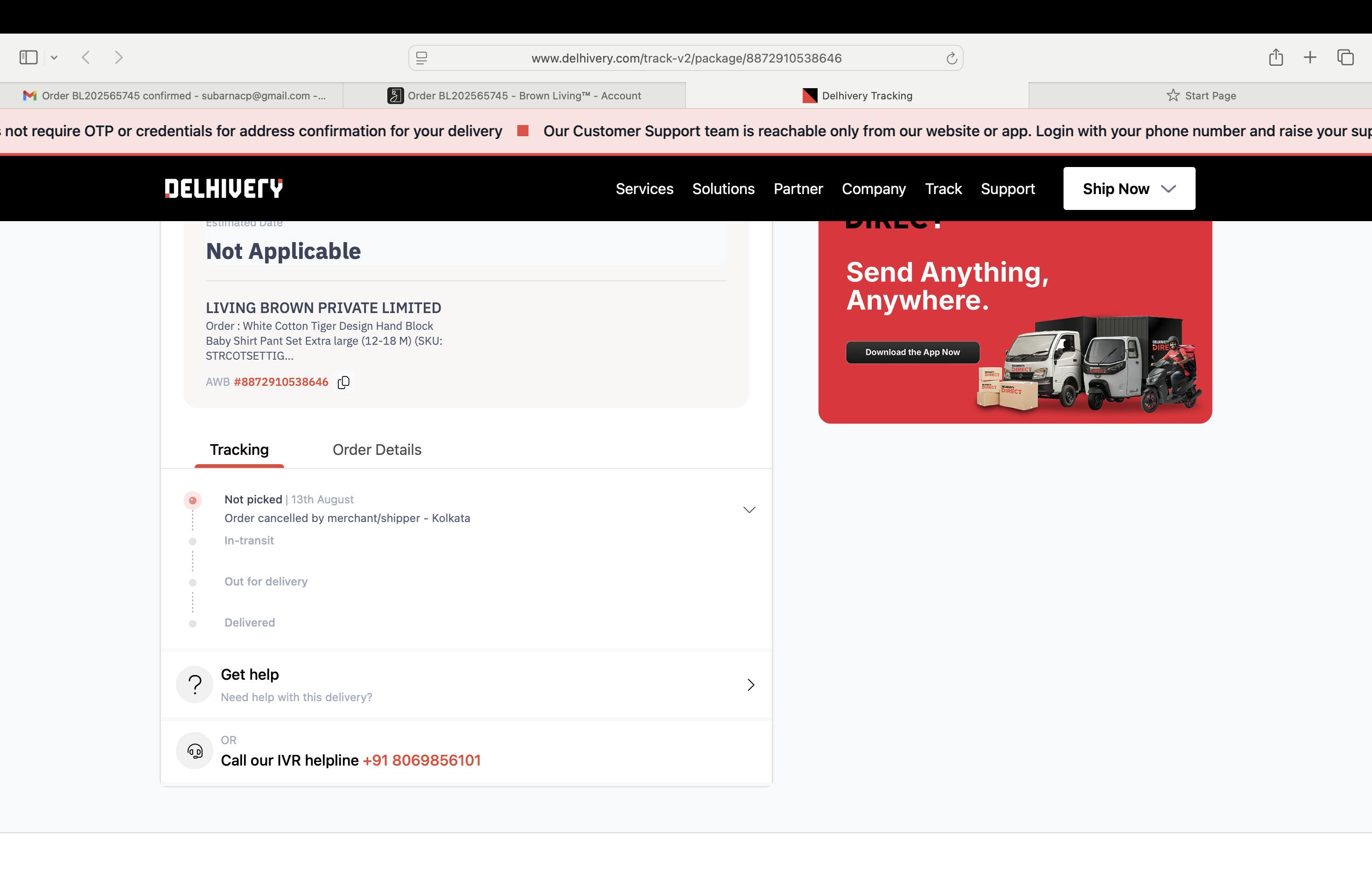This screenshot has width=1372, height=892.
Task: Click the Customer Support notice in scrolling banner
Action: pyautogui.click(x=958, y=132)
